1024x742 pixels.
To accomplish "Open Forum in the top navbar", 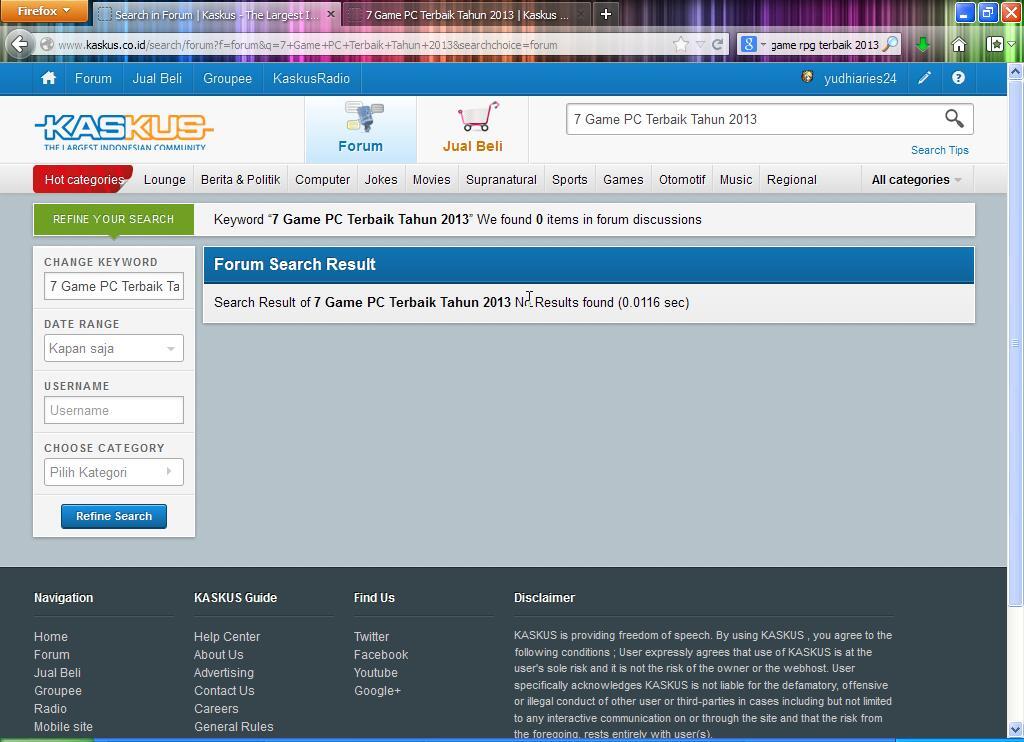I will (93, 78).
